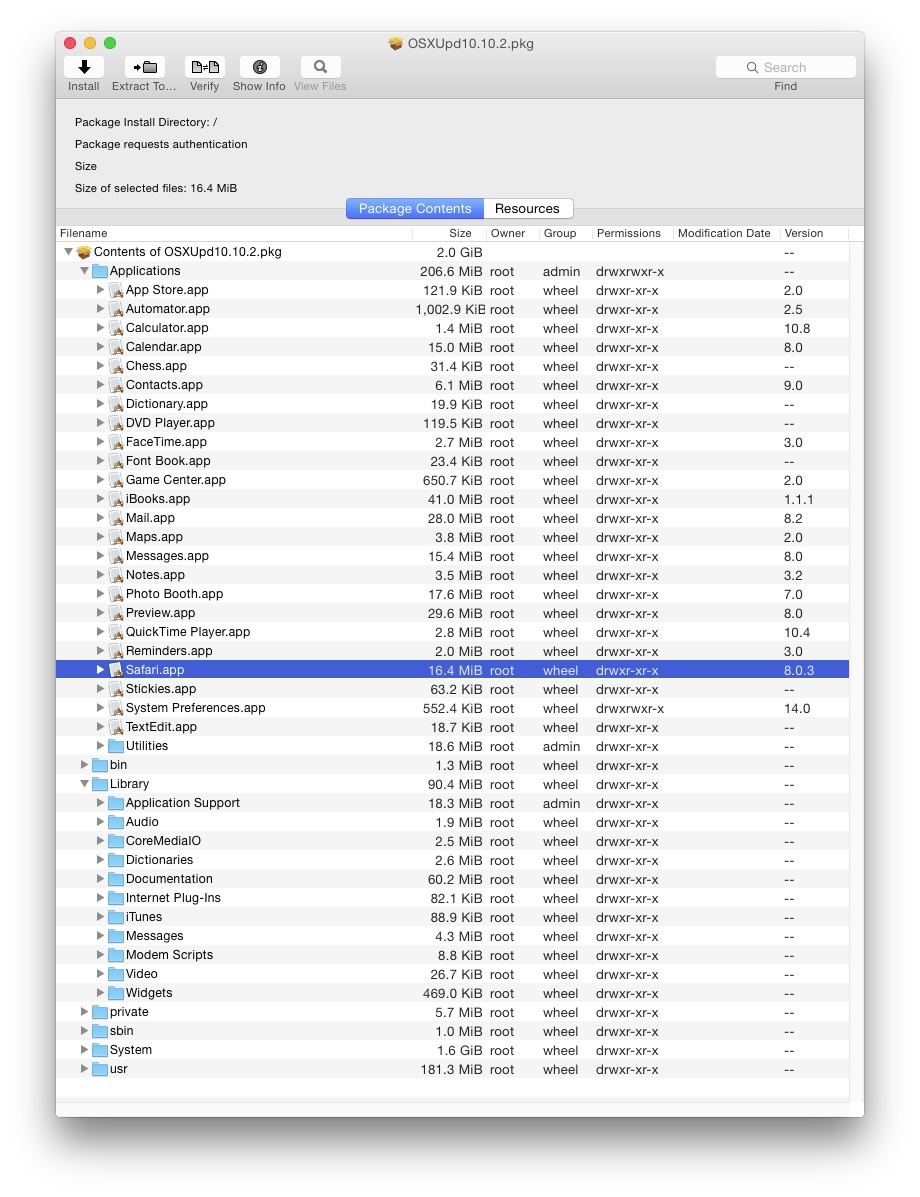
Task: Select the DVD Player.app row
Action: coord(452,423)
